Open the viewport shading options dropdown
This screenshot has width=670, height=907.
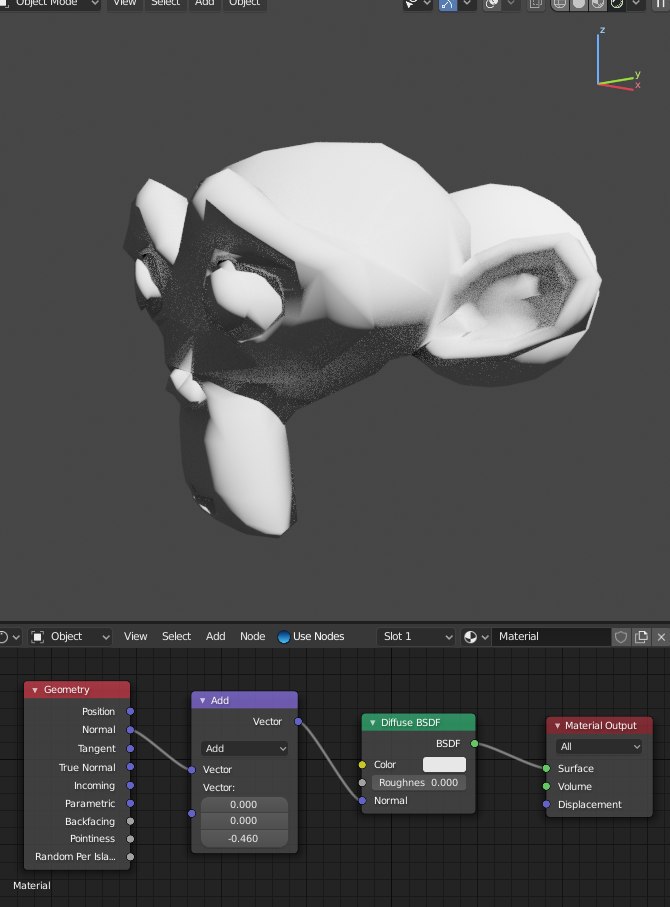pyautogui.click(x=636, y=4)
